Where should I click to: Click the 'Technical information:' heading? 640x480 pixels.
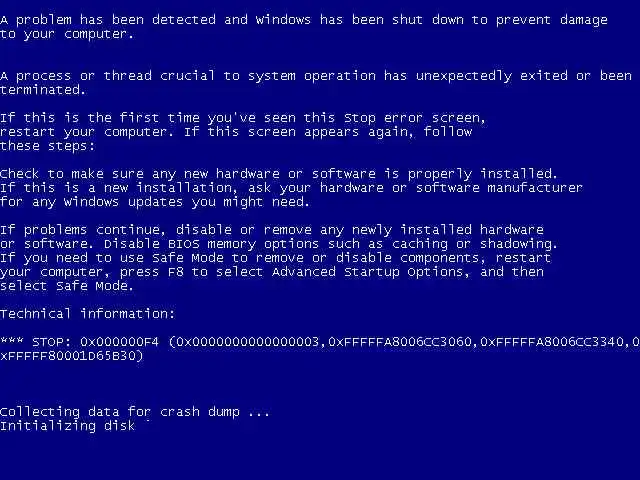point(87,313)
